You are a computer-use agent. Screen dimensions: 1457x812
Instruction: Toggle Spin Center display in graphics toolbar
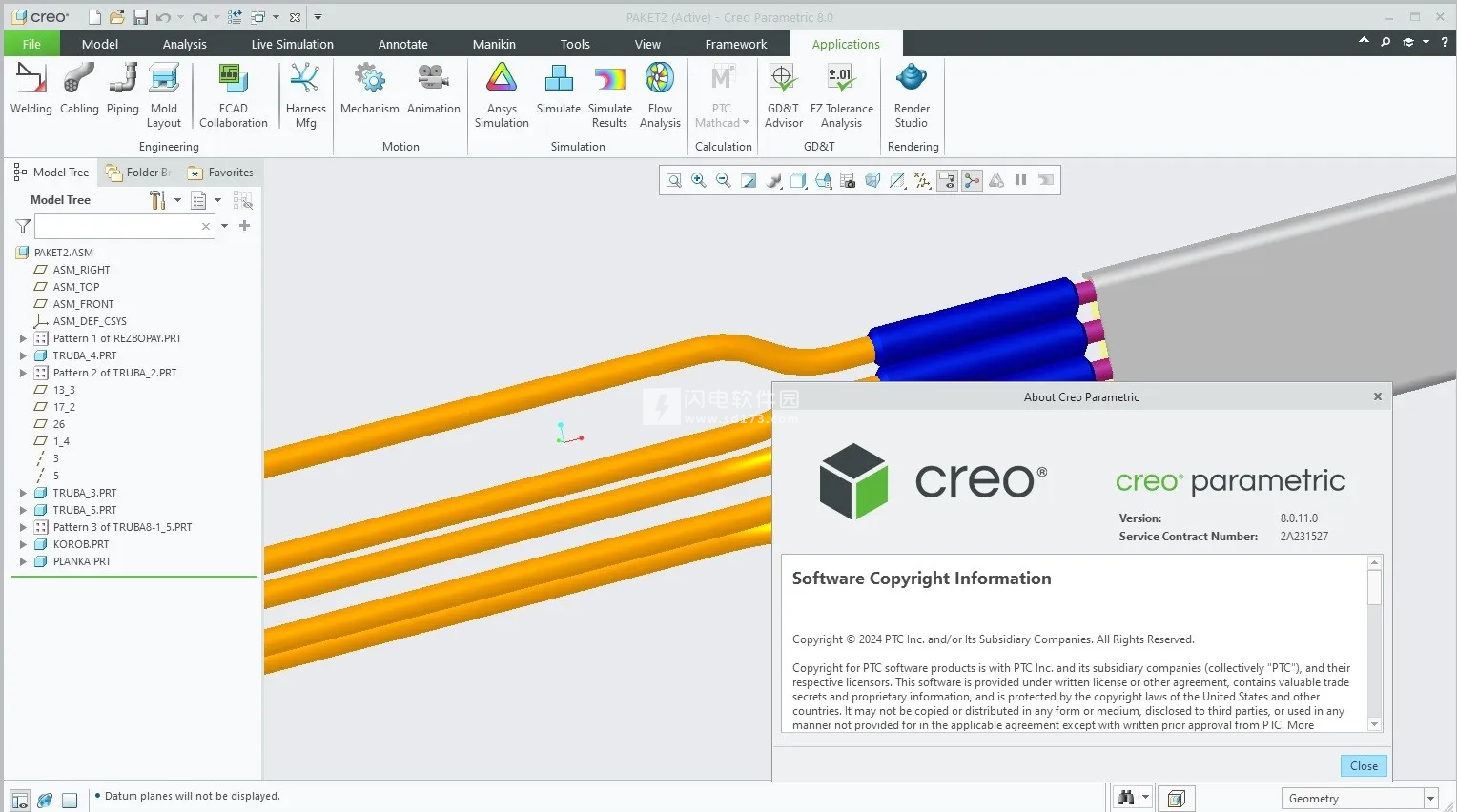(972, 180)
